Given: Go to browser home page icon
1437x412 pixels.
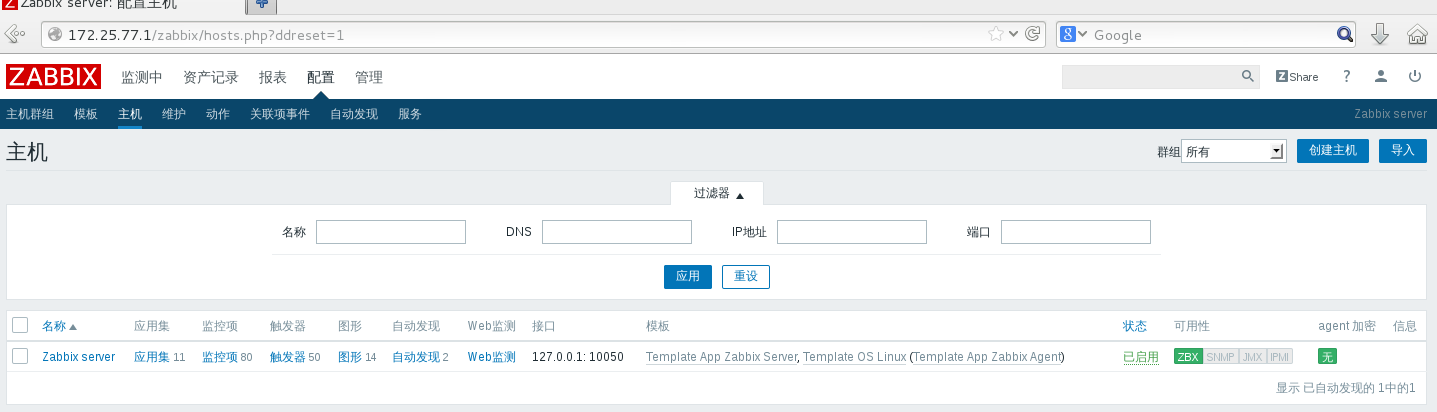Looking at the screenshot, I should click(1417, 34).
